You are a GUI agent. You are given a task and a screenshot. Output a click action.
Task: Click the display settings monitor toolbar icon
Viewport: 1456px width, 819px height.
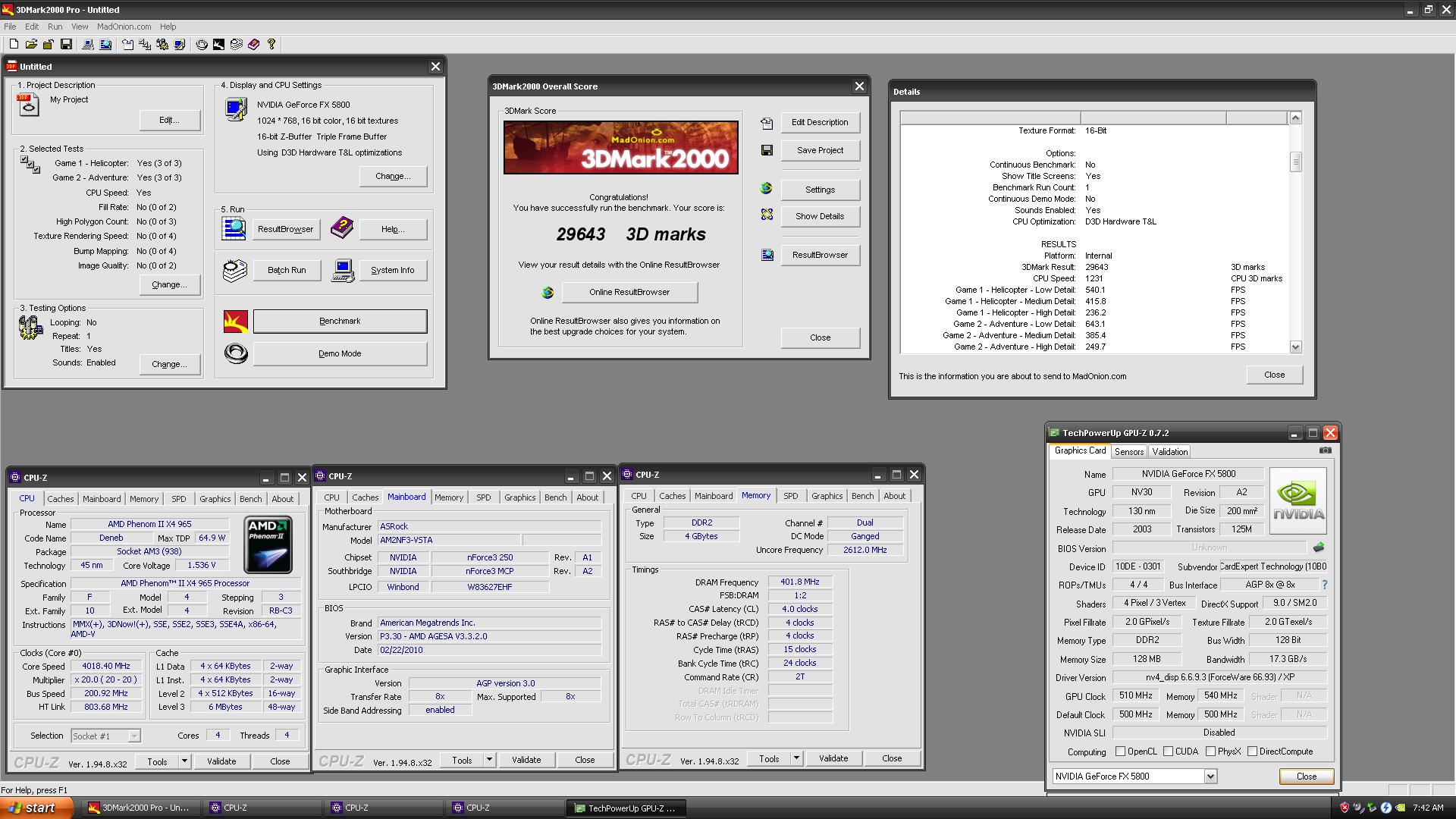coord(180,45)
